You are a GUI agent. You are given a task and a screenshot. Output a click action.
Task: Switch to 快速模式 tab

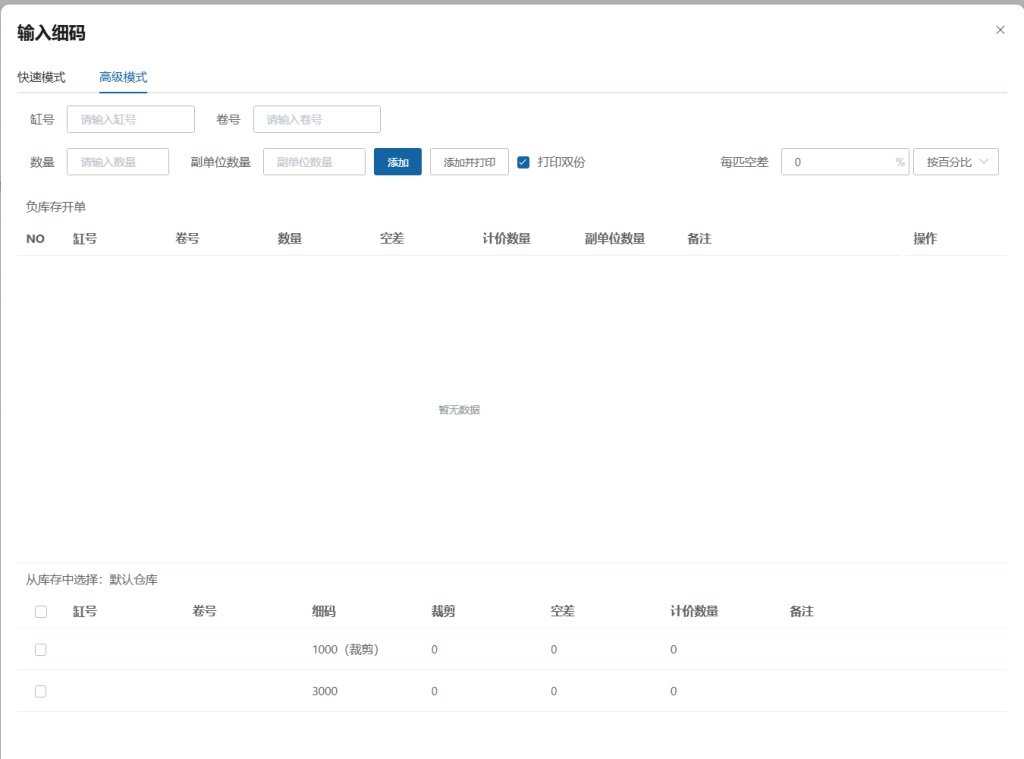click(x=41, y=77)
